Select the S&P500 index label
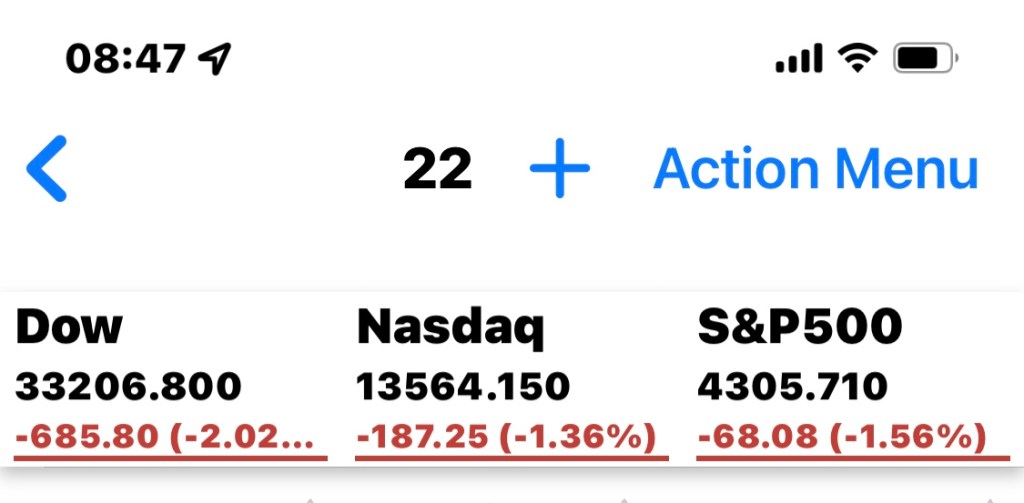Viewport: 1024px width, 503px height. click(x=800, y=327)
